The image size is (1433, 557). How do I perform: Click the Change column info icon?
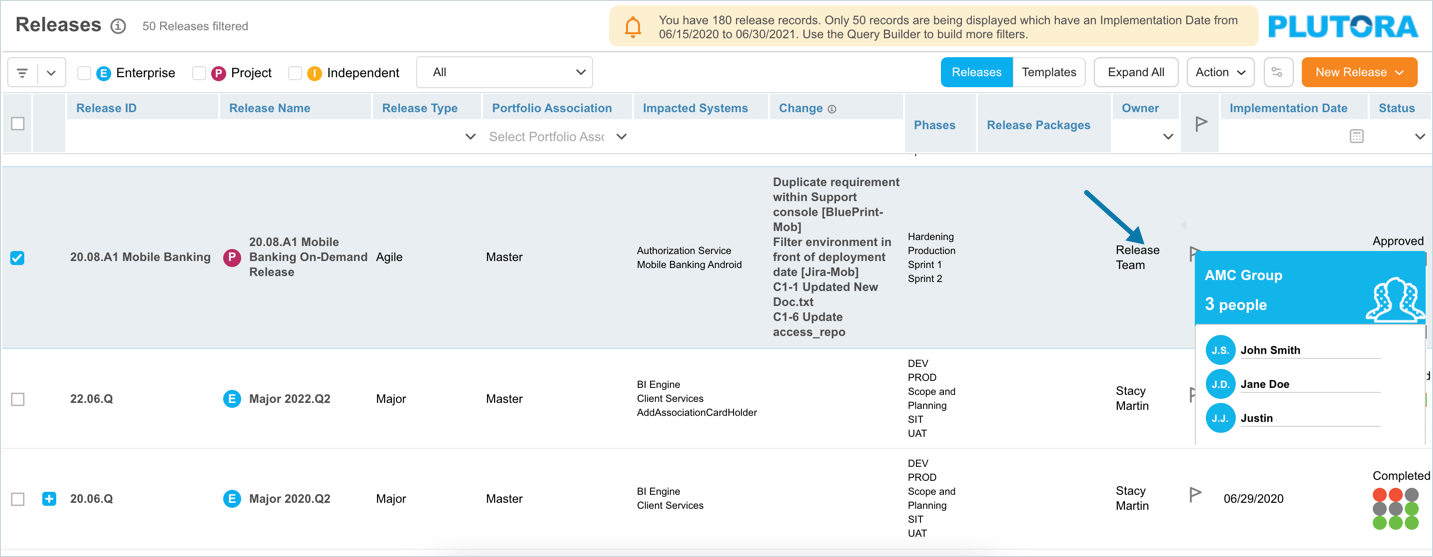(x=832, y=109)
